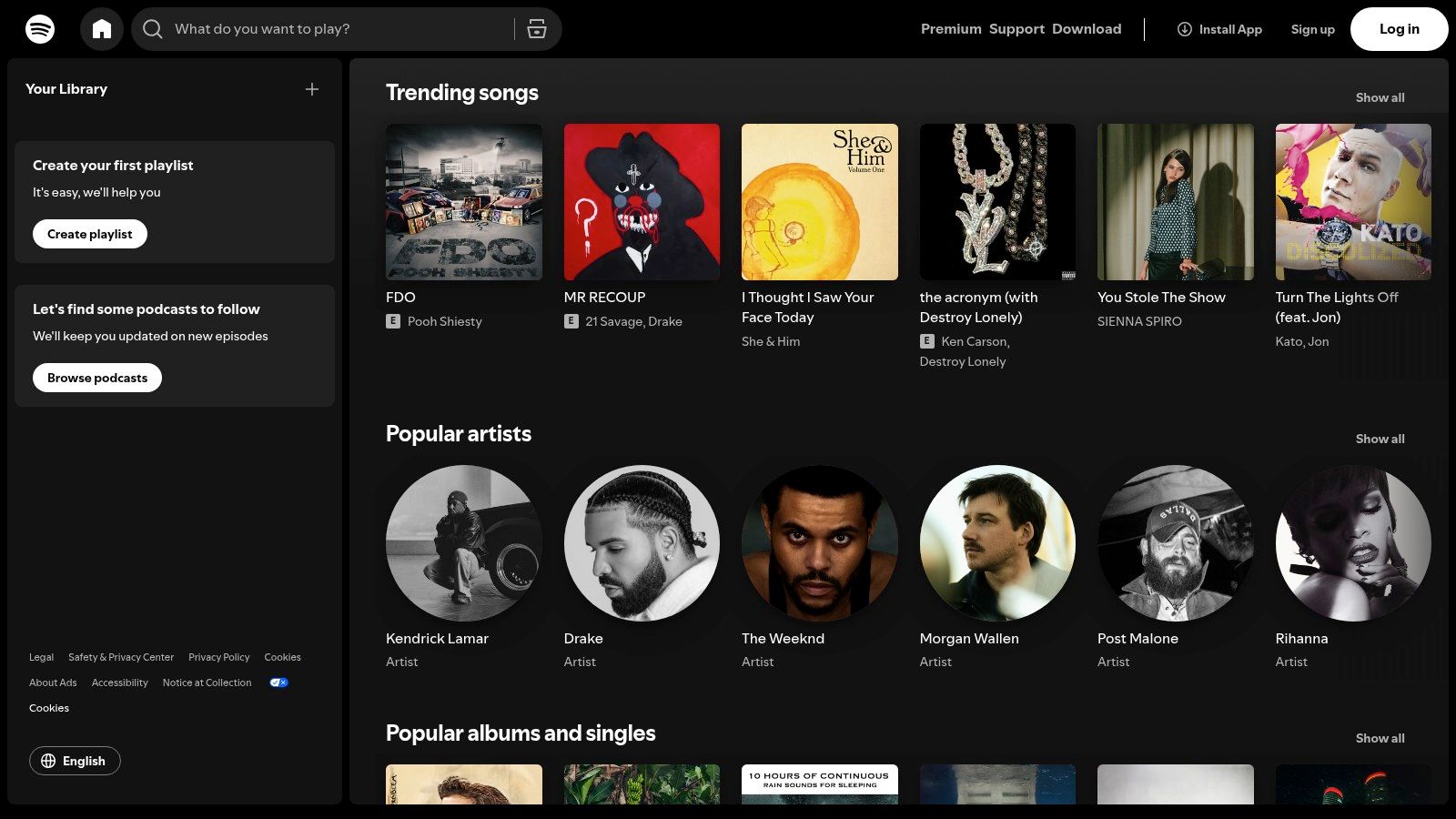Open the Install App icon
The height and width of the screenshot is (819, 1456).
click(x=1184, y=29)
